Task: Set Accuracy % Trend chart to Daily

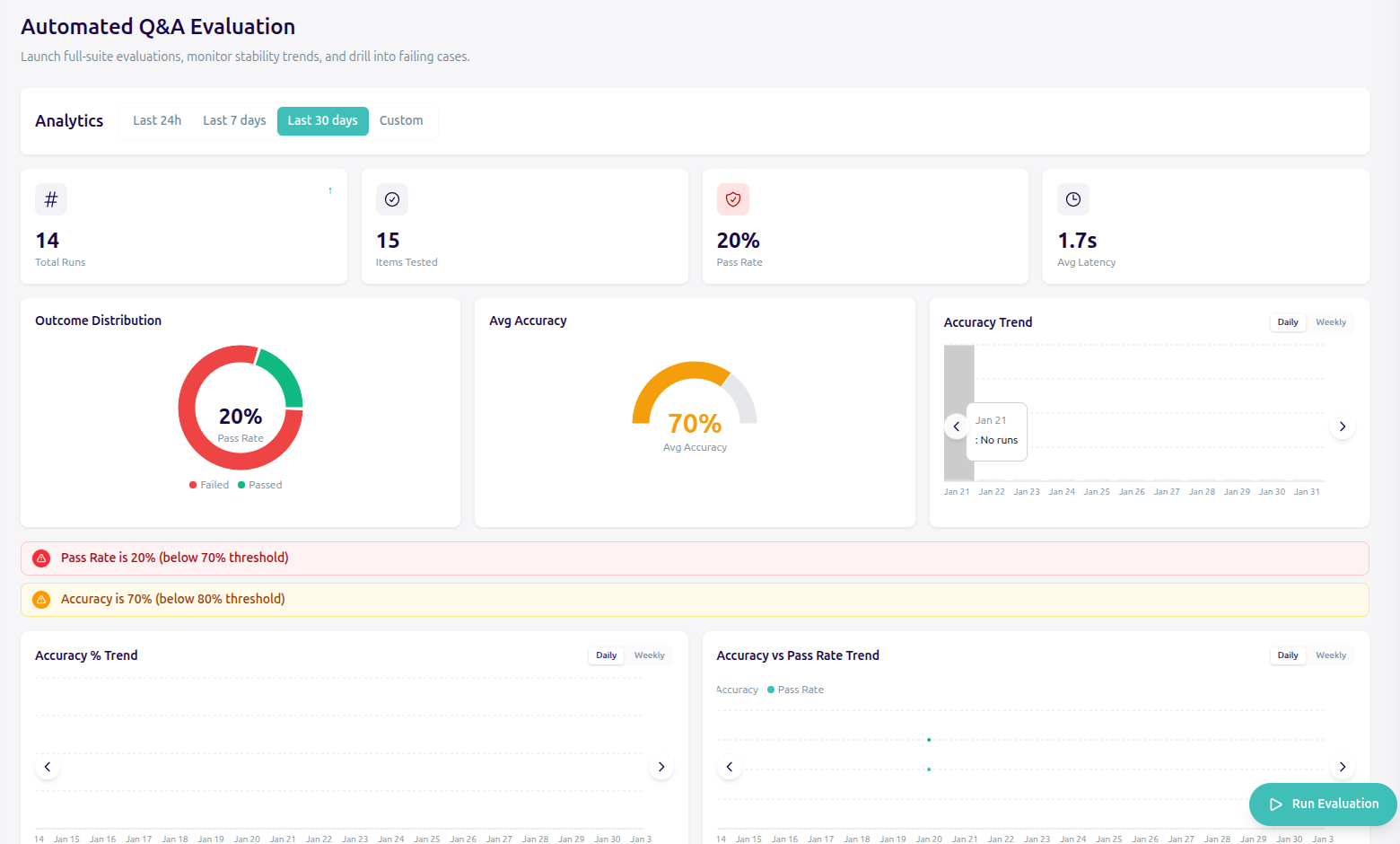Action: (607, 655)
